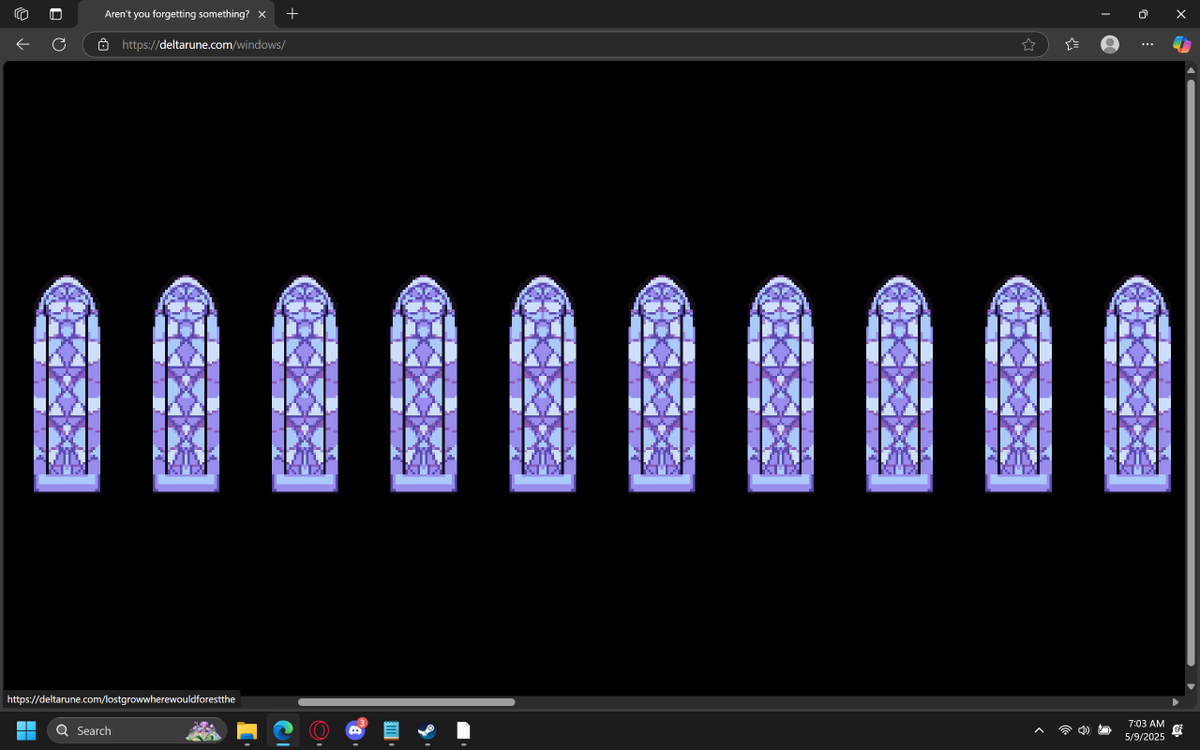Click the deltarune.com/windows address bar
Screen dimensions: 1200x750
click(x=565, y=44)
